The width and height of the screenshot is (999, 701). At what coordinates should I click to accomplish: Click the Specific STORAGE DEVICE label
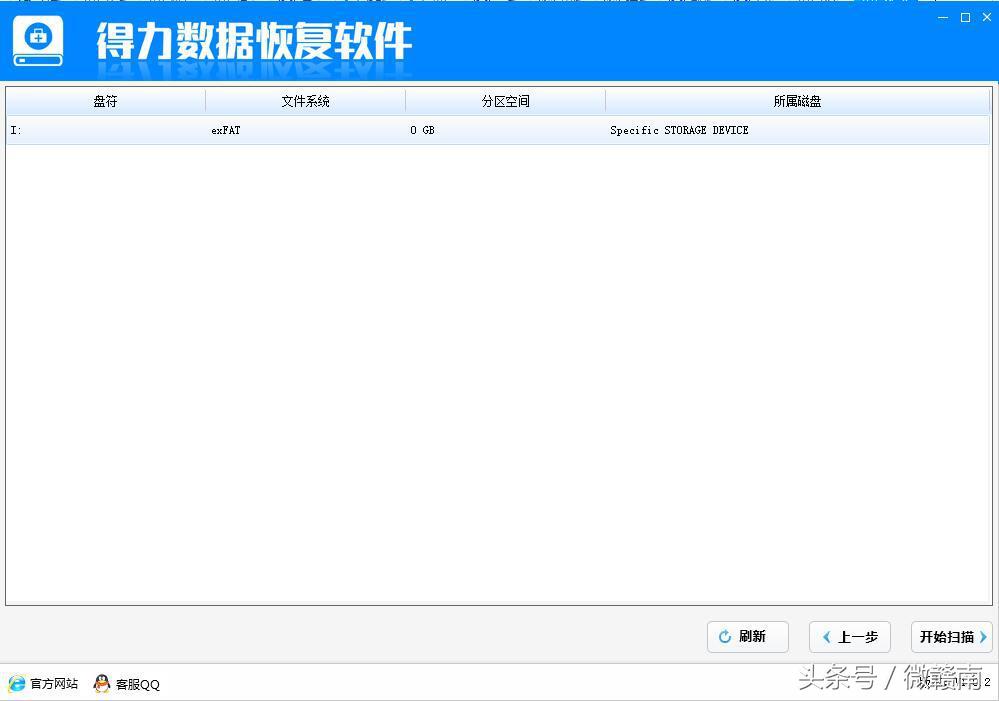point(679,130)
